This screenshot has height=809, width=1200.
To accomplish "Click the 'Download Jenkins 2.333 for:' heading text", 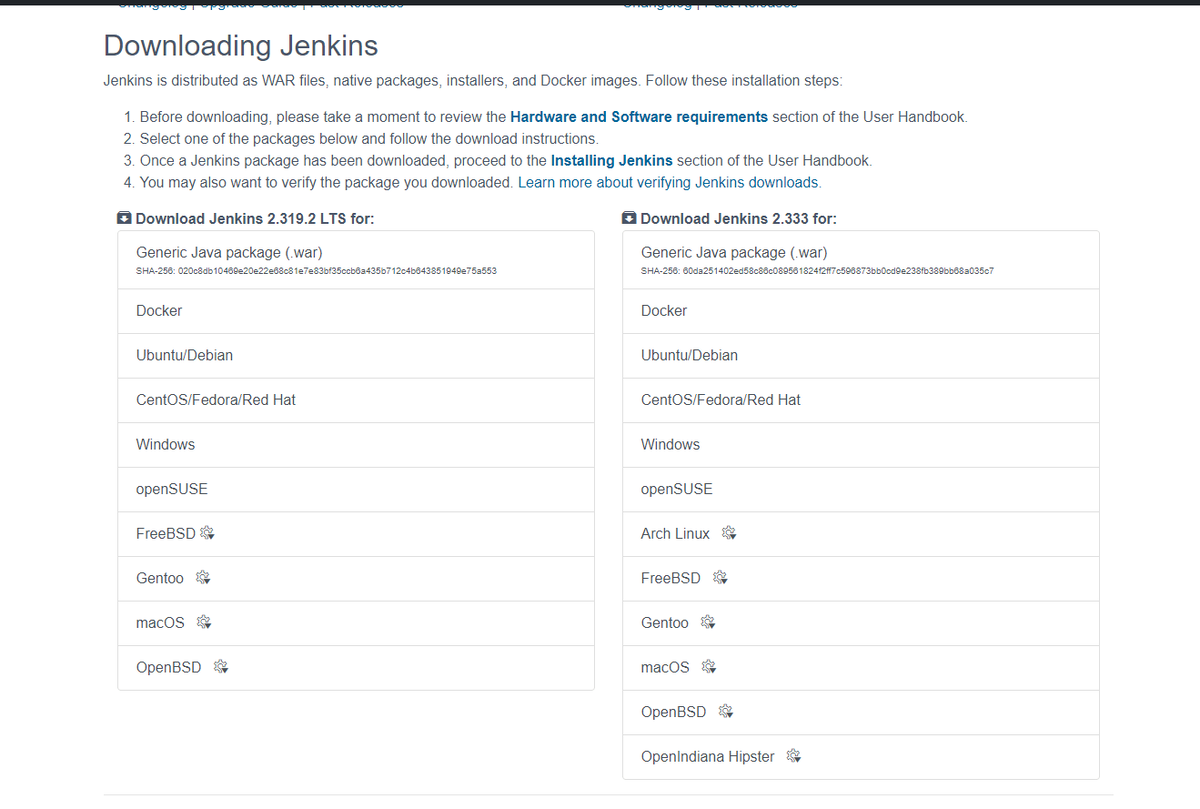I will (x=739, y=218).
